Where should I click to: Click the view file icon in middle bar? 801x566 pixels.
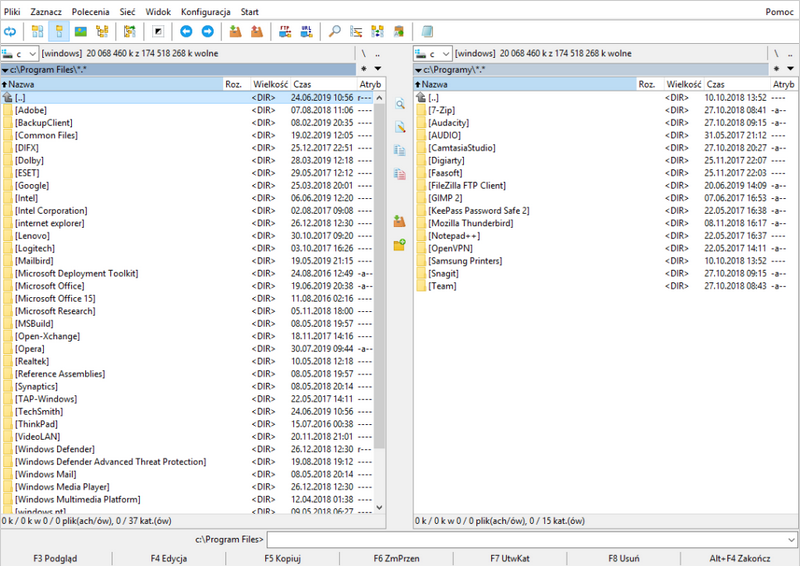(x=399, y=104)
